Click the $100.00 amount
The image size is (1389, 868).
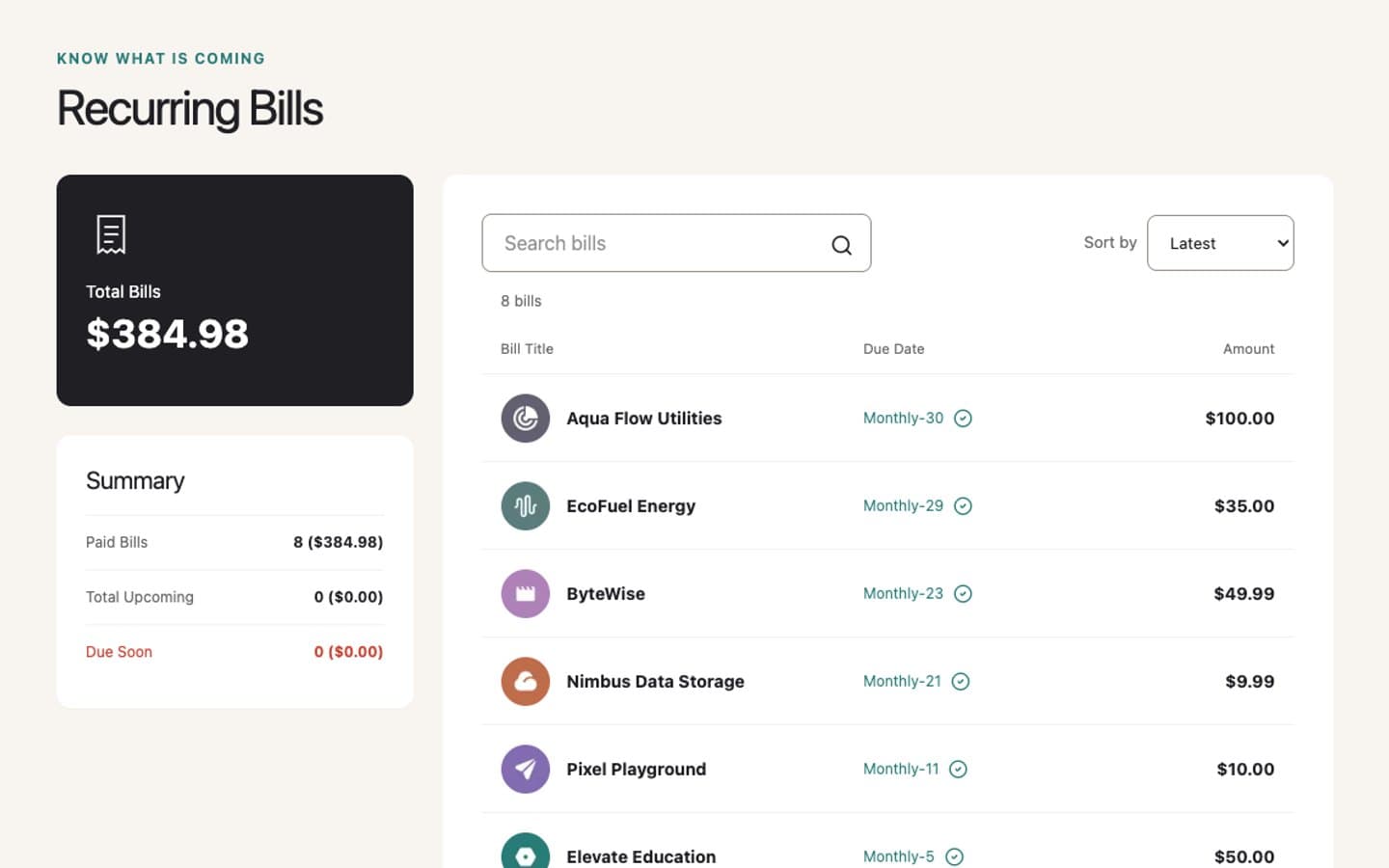(x=1239, y=419)
